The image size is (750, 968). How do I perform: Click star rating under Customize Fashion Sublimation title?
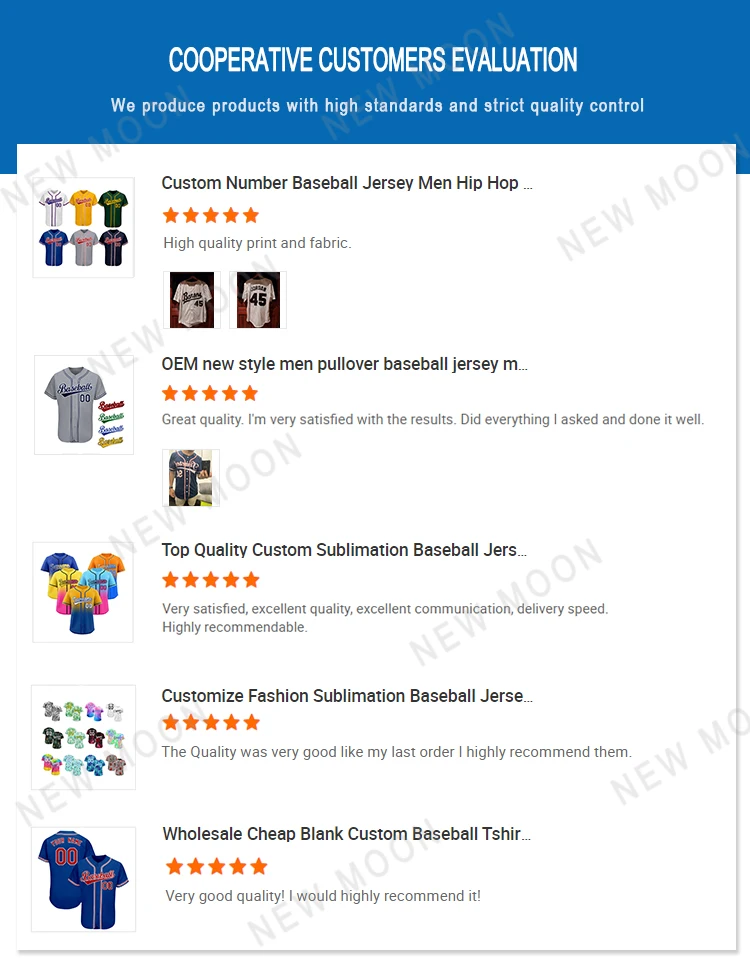pos(210,722)
